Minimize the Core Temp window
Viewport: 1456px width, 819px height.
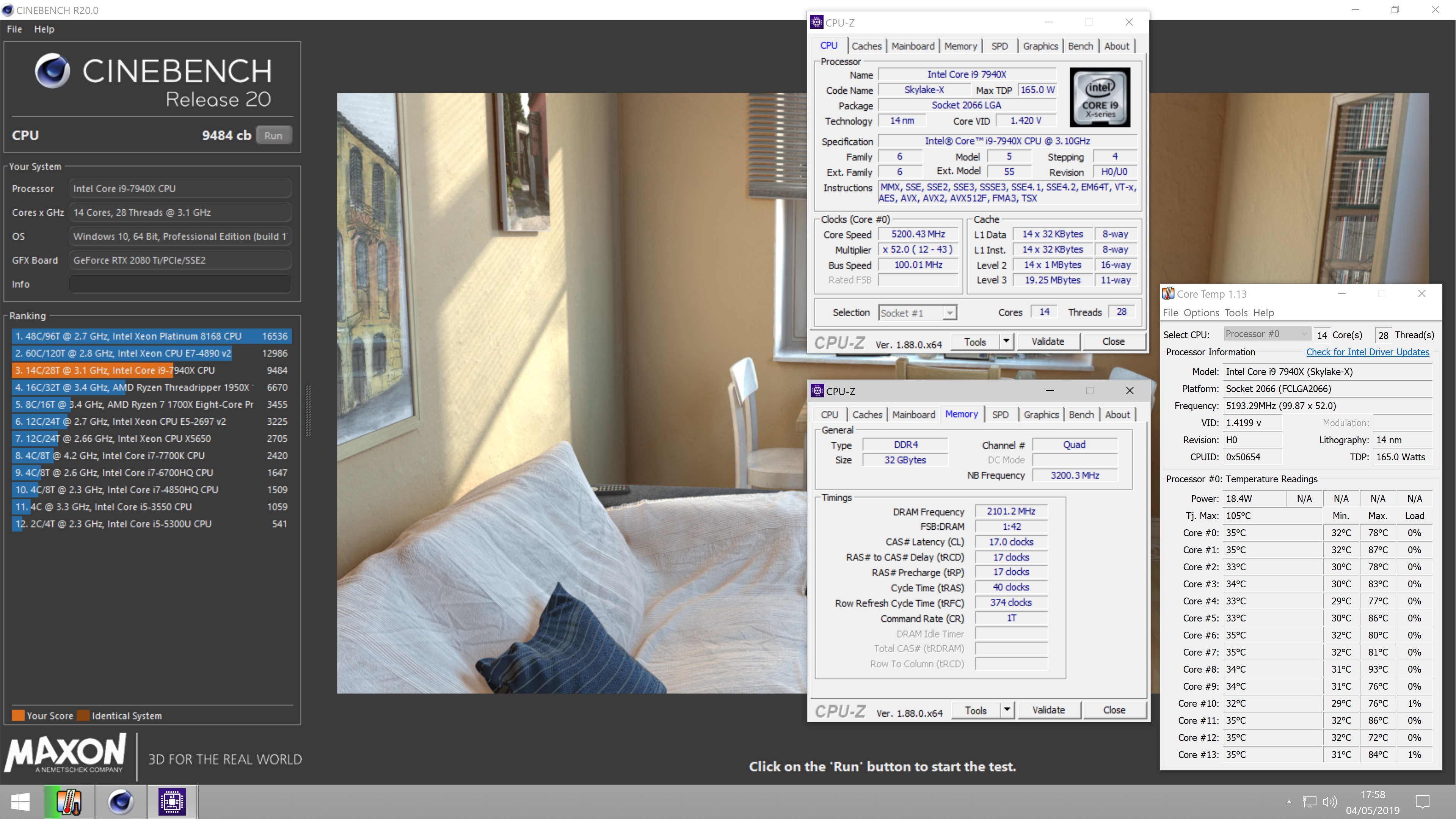1342,293
